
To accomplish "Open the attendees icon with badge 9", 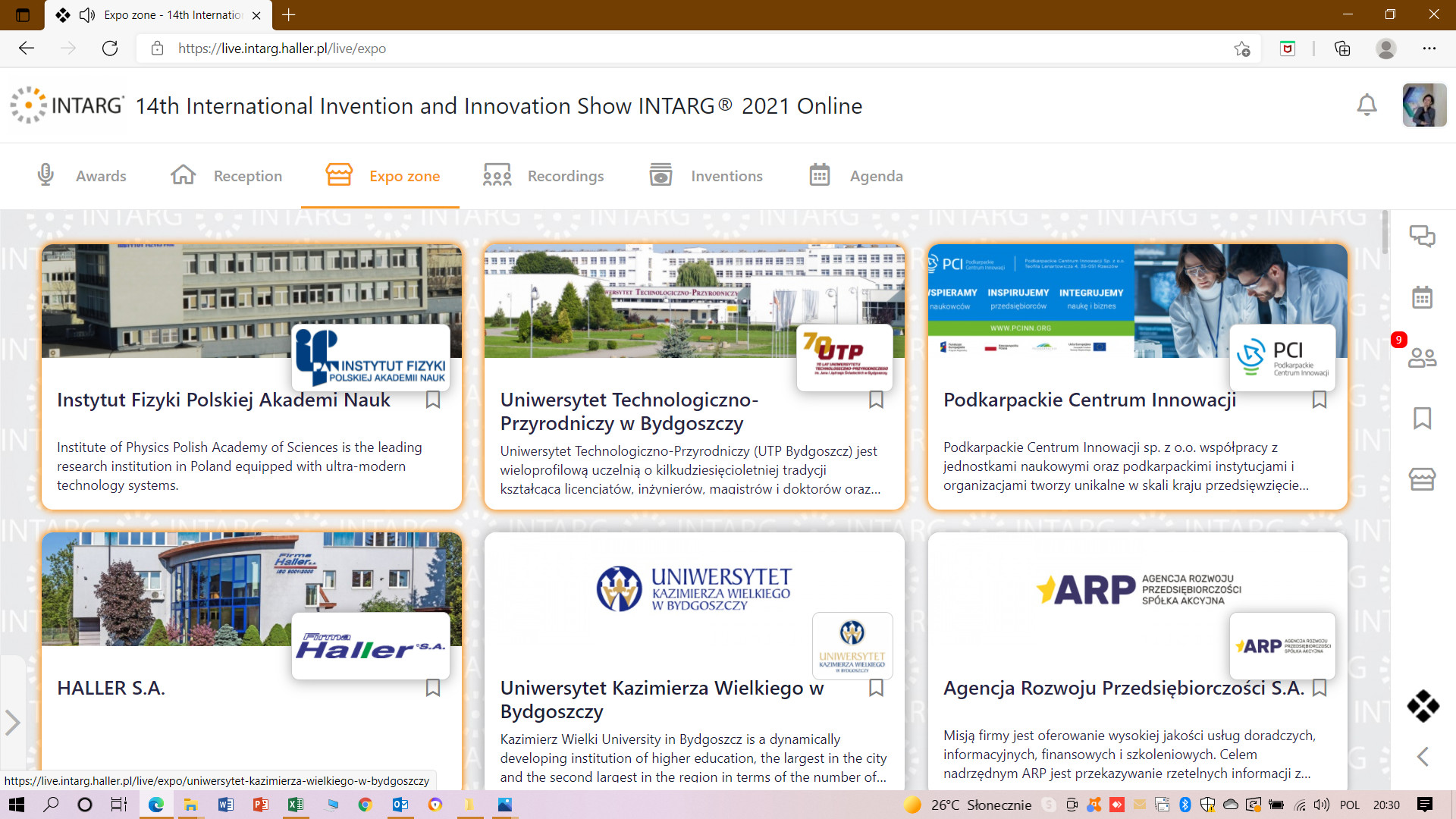I will point(1422,357).
